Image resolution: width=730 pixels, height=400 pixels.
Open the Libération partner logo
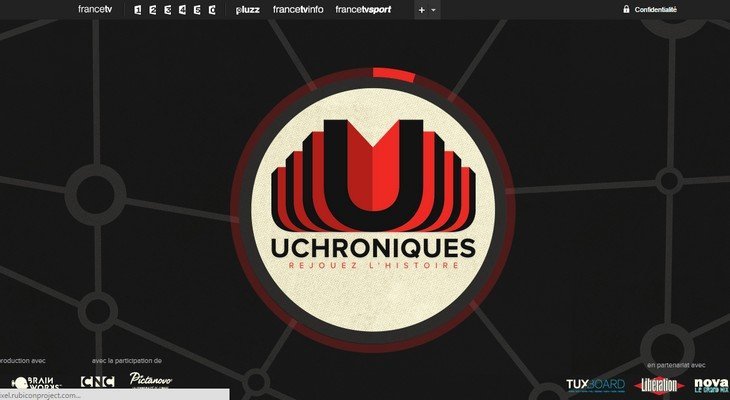coord(659,385)
